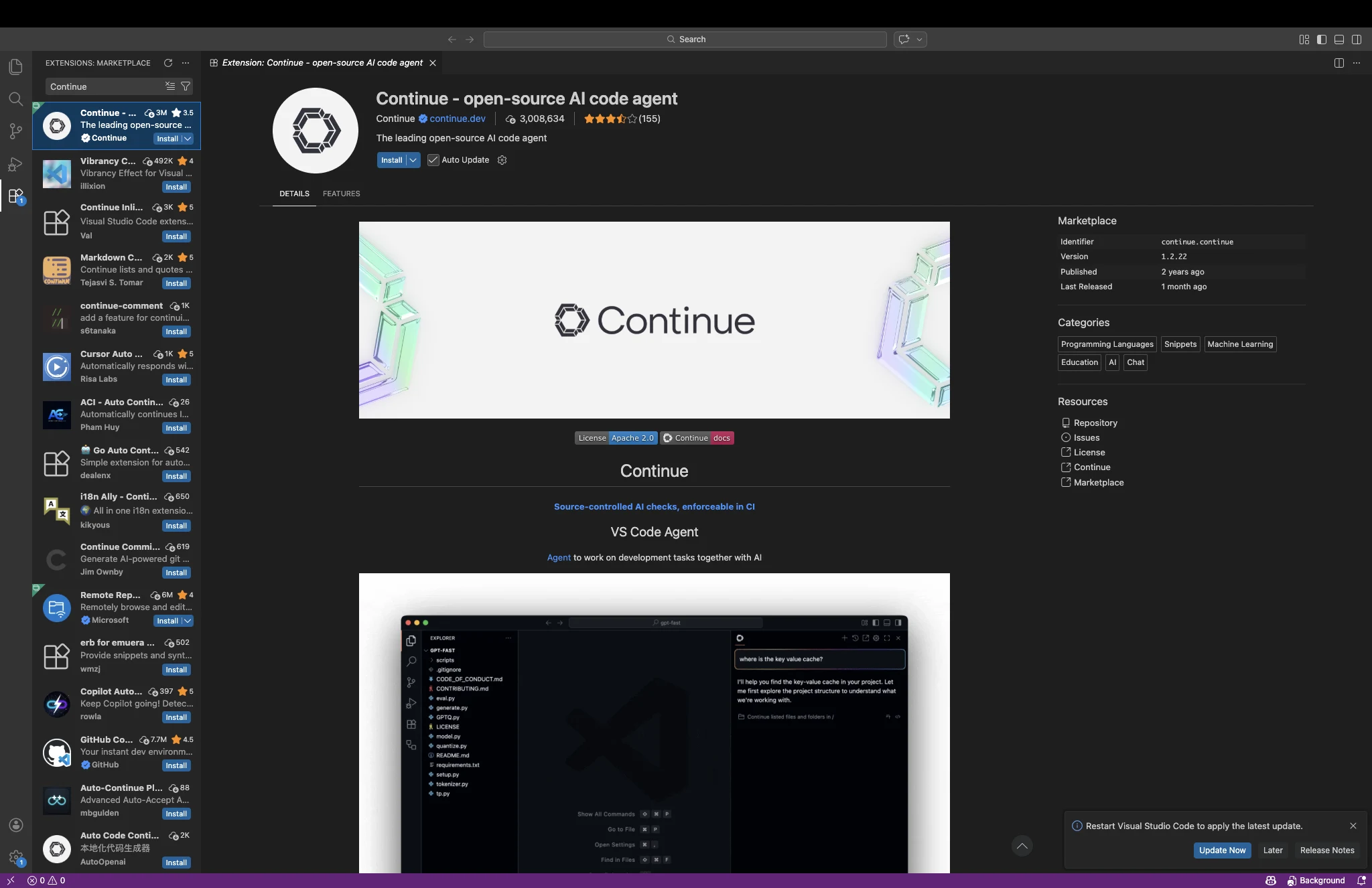The width and height of the screenshot is (1372, 888).
Task: Open the star rating of the extension
Action: point(622,119)
